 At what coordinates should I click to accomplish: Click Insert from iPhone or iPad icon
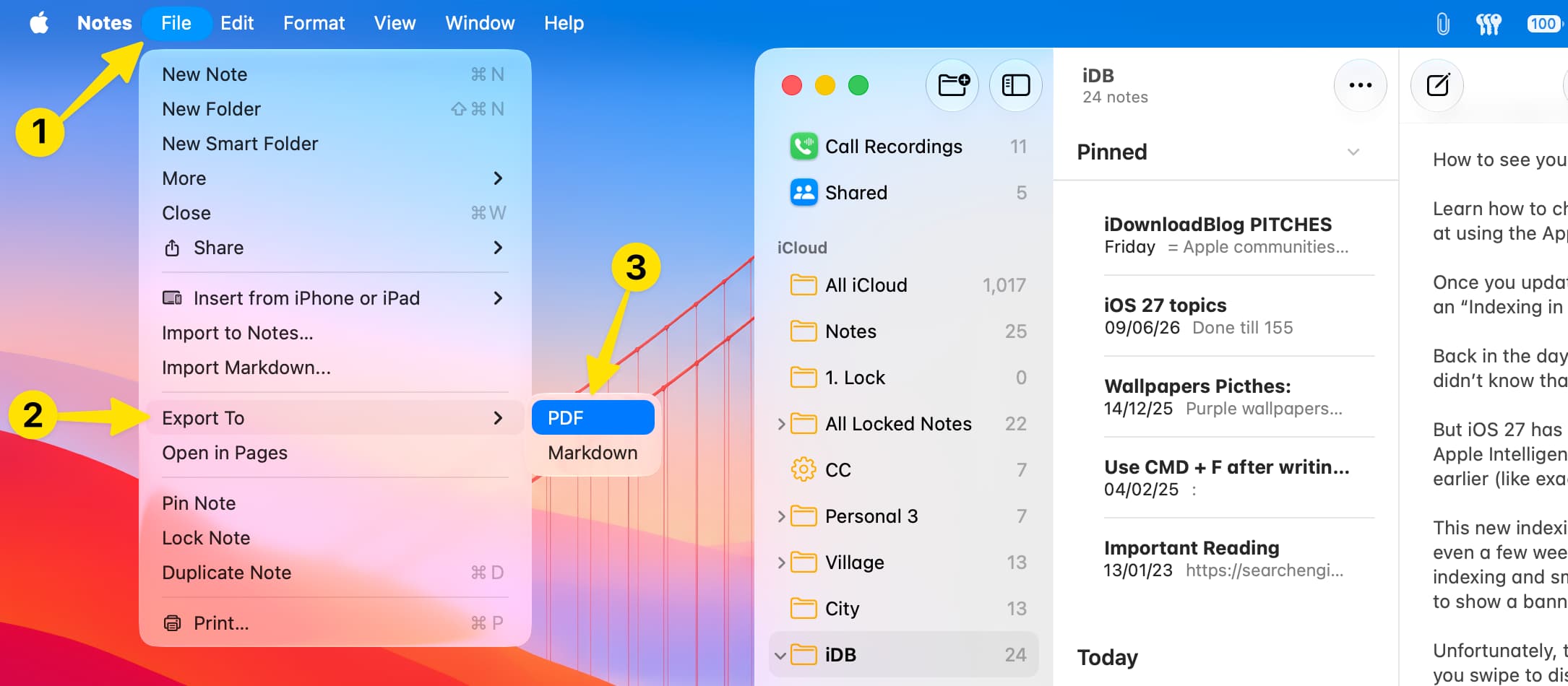(x=172, y=298)
